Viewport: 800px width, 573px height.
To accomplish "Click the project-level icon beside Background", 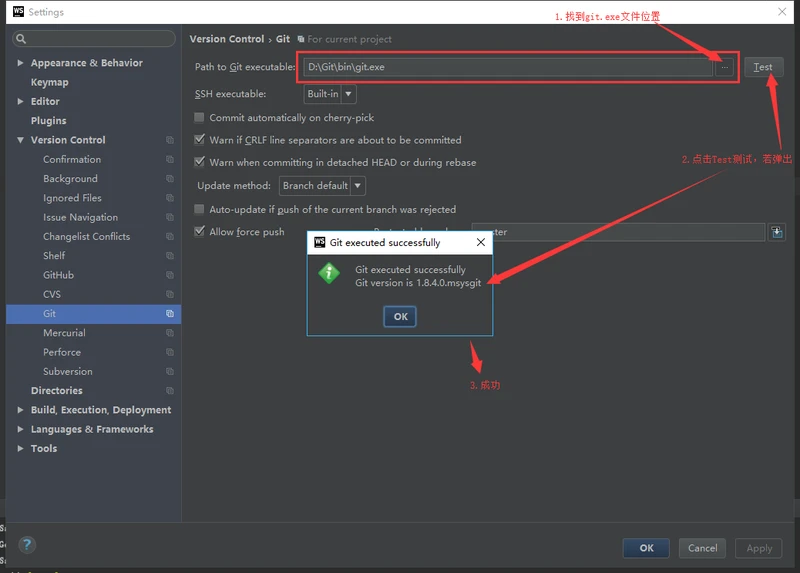I will 170,179.
